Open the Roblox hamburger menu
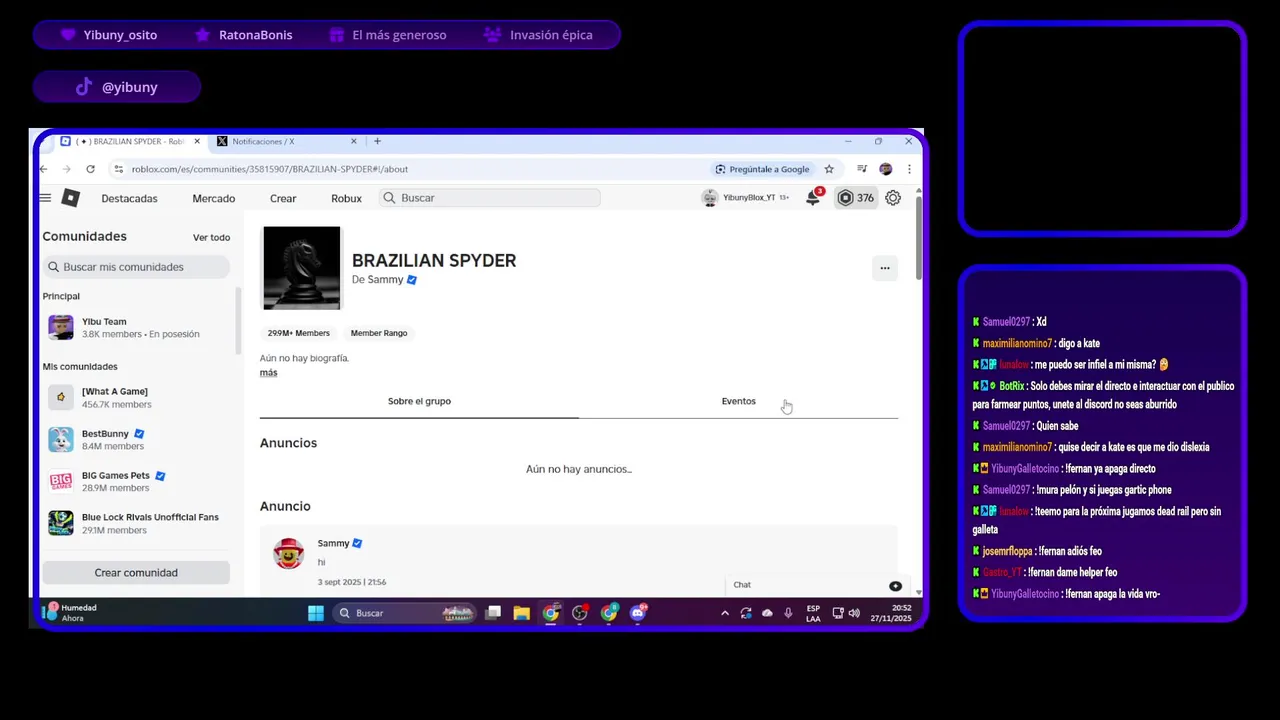This screenshot has width=1280, height=720. 45,198
